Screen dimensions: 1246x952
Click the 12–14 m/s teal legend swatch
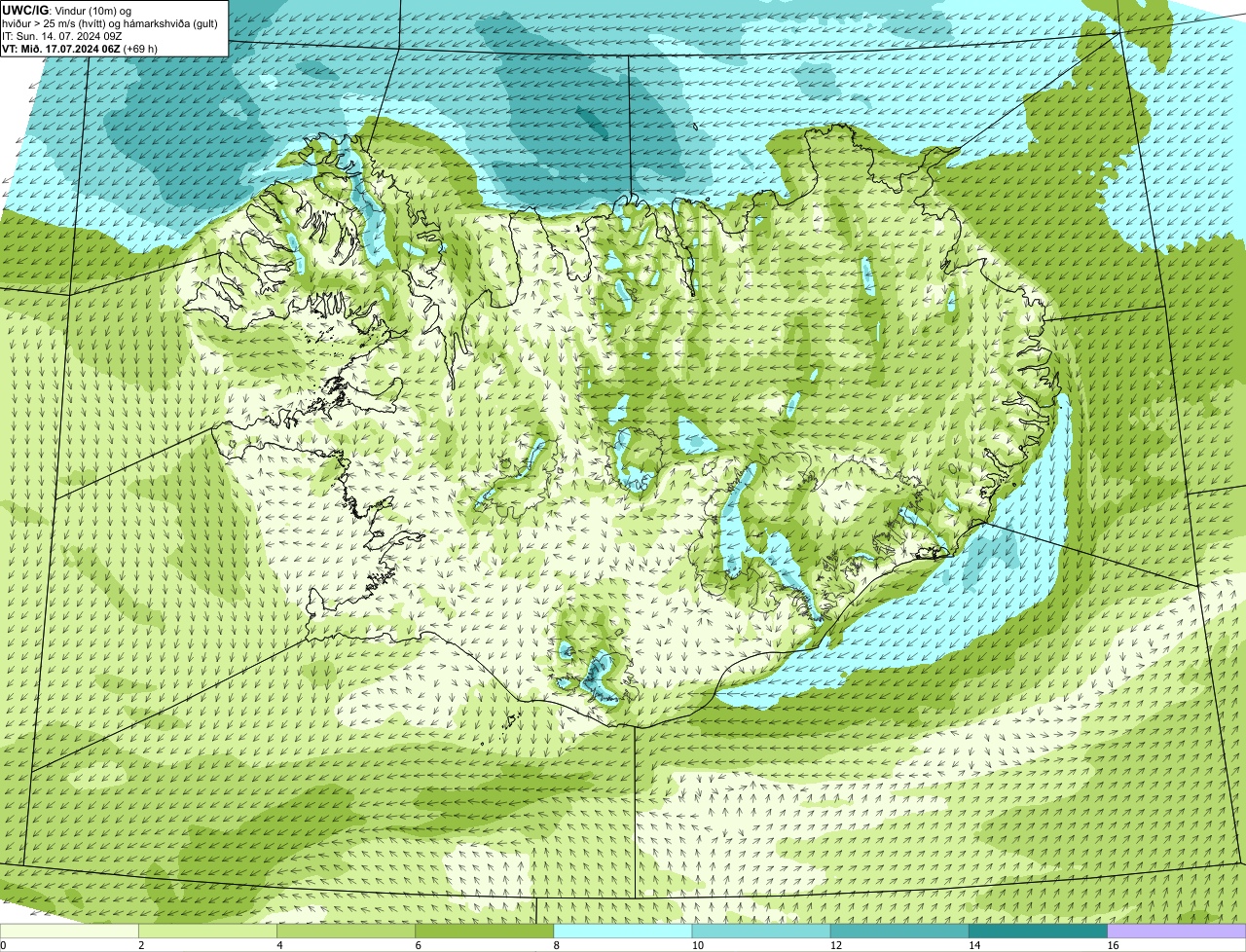click(x=899, y=932)
